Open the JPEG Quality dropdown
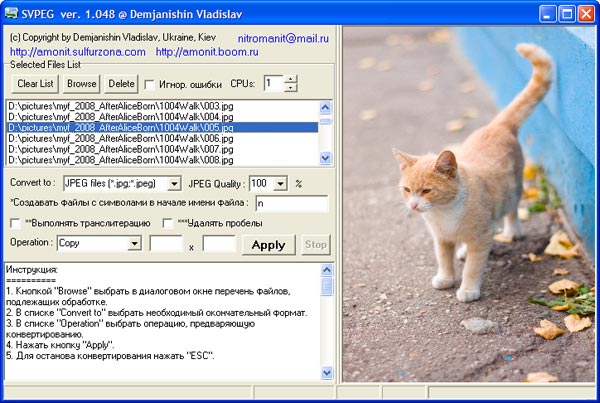The height and width of the screenshot is (403, 600). (280, 184)
